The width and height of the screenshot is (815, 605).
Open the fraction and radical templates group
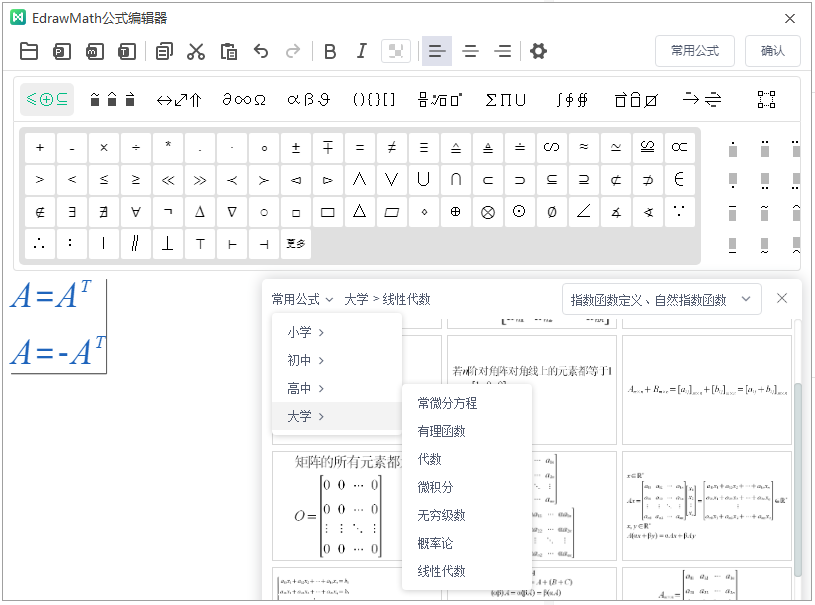[x=440, y=99]
